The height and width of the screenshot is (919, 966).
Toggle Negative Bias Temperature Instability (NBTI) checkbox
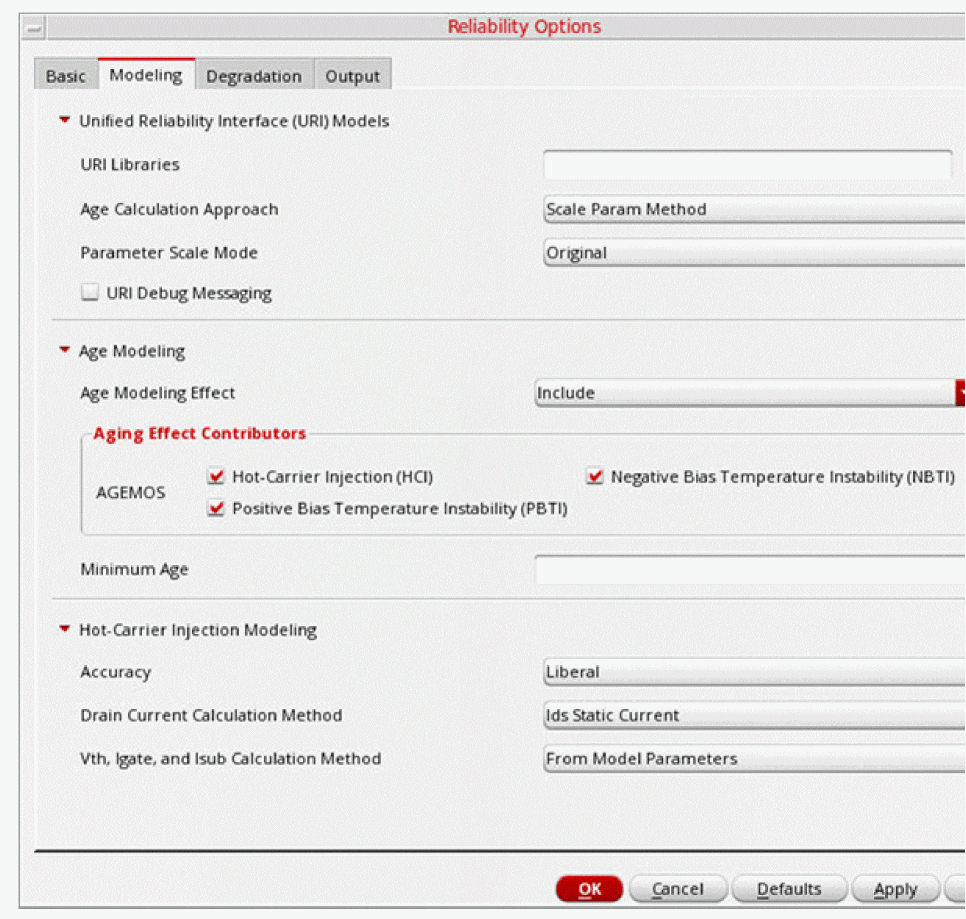click(595, 477)
